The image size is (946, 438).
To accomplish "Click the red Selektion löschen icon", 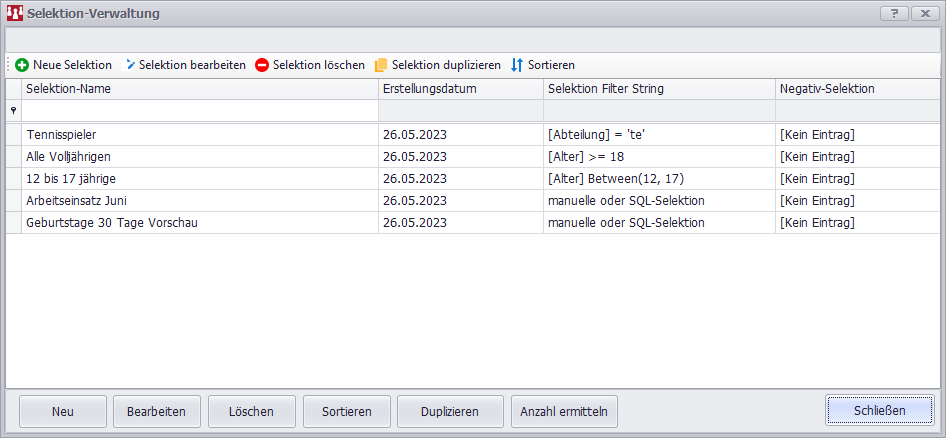I will point(262,65).
